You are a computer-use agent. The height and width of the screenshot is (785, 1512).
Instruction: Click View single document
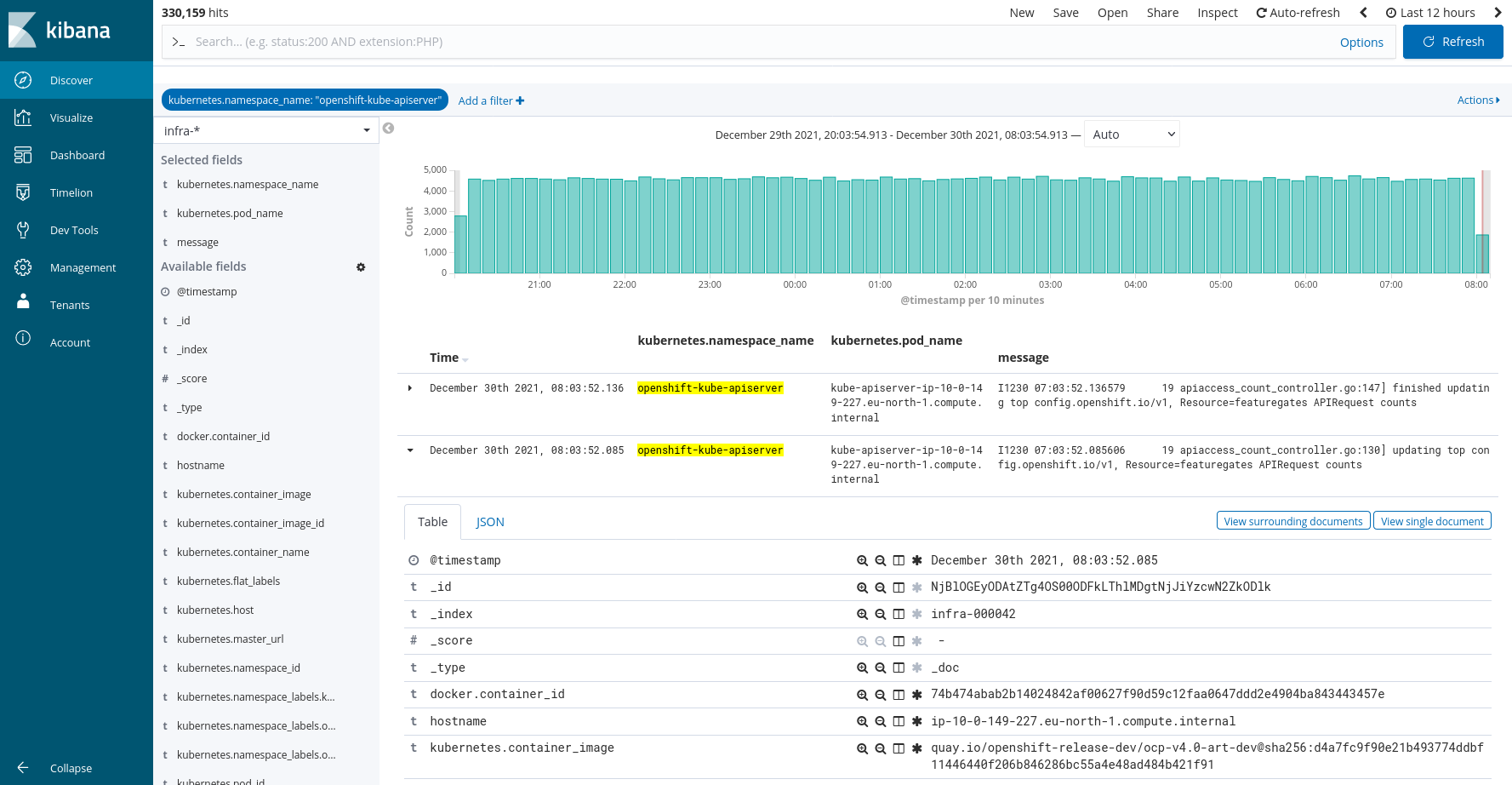tap(1432, 521)
